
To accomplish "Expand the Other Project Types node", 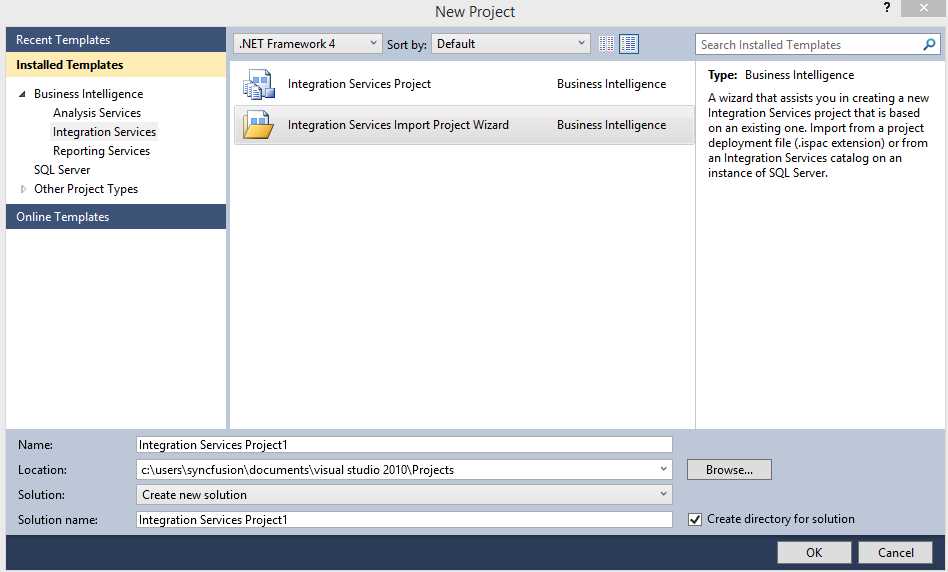I will click(x=23, y=189).
